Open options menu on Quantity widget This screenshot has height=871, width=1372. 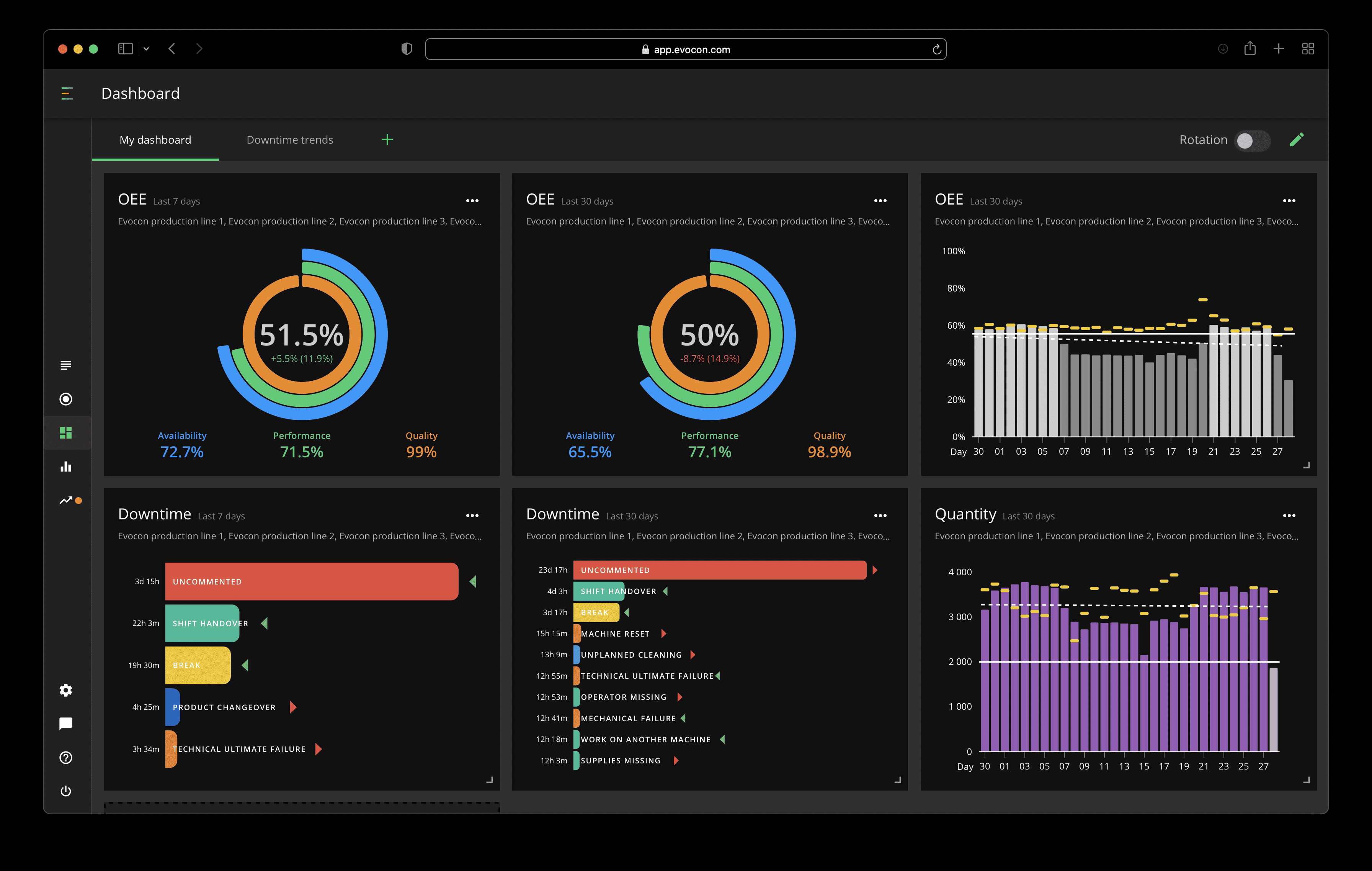pos(1289,515)
